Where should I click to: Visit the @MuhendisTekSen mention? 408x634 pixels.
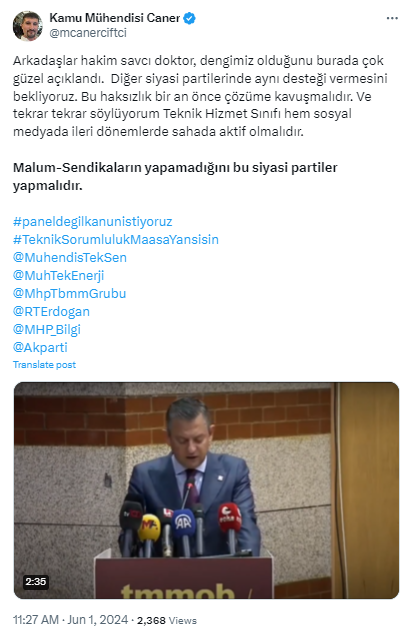(70, 258)
